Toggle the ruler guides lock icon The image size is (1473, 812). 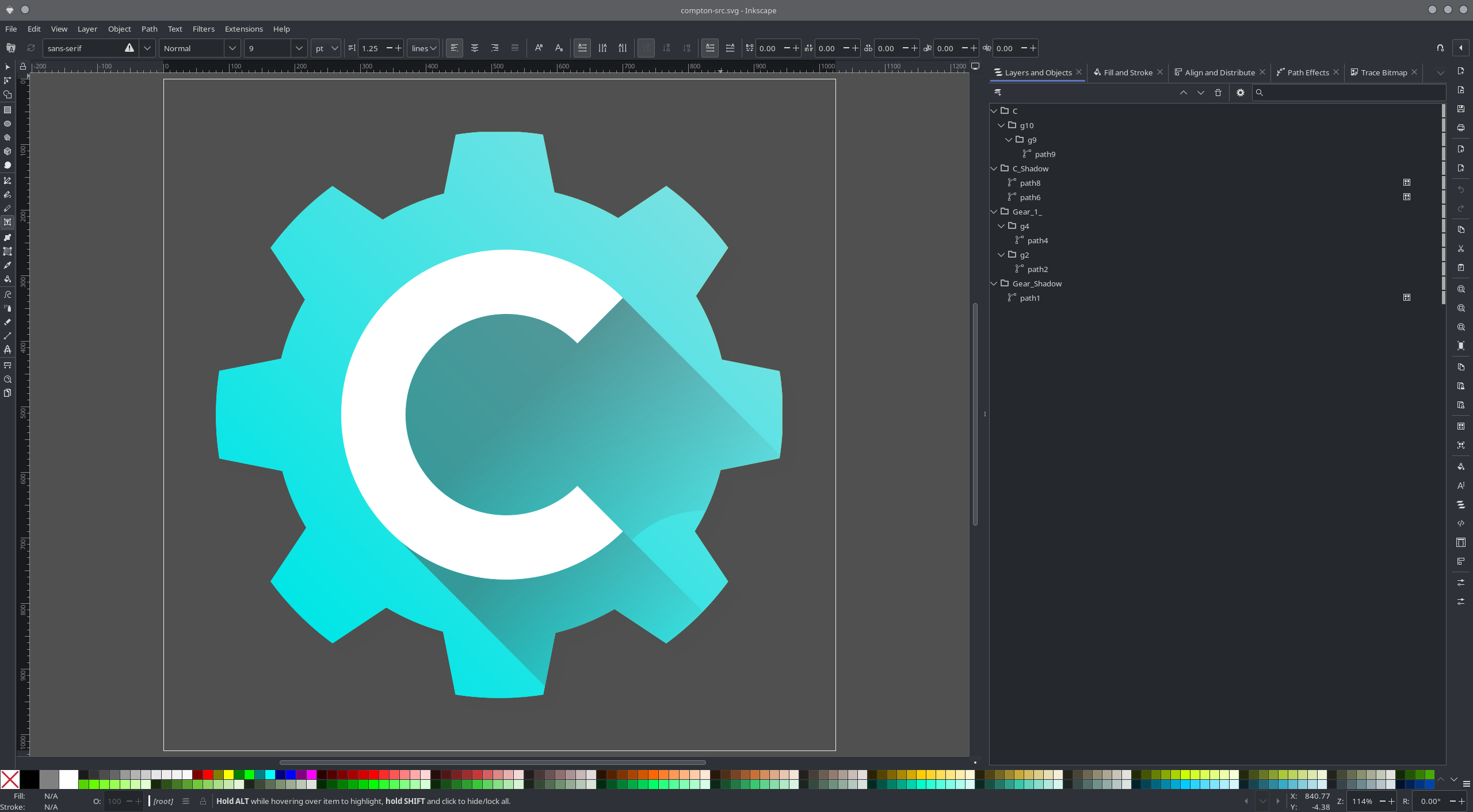coord(23,67)
